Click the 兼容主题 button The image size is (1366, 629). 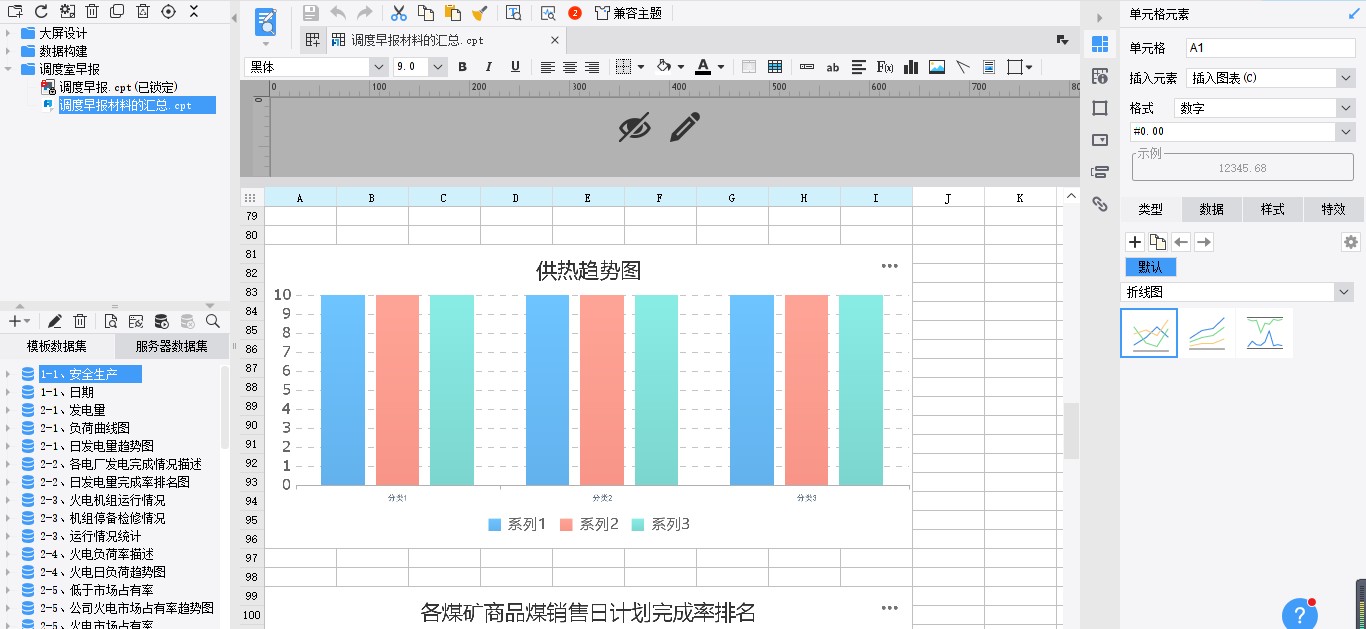[x=628, y=13]
